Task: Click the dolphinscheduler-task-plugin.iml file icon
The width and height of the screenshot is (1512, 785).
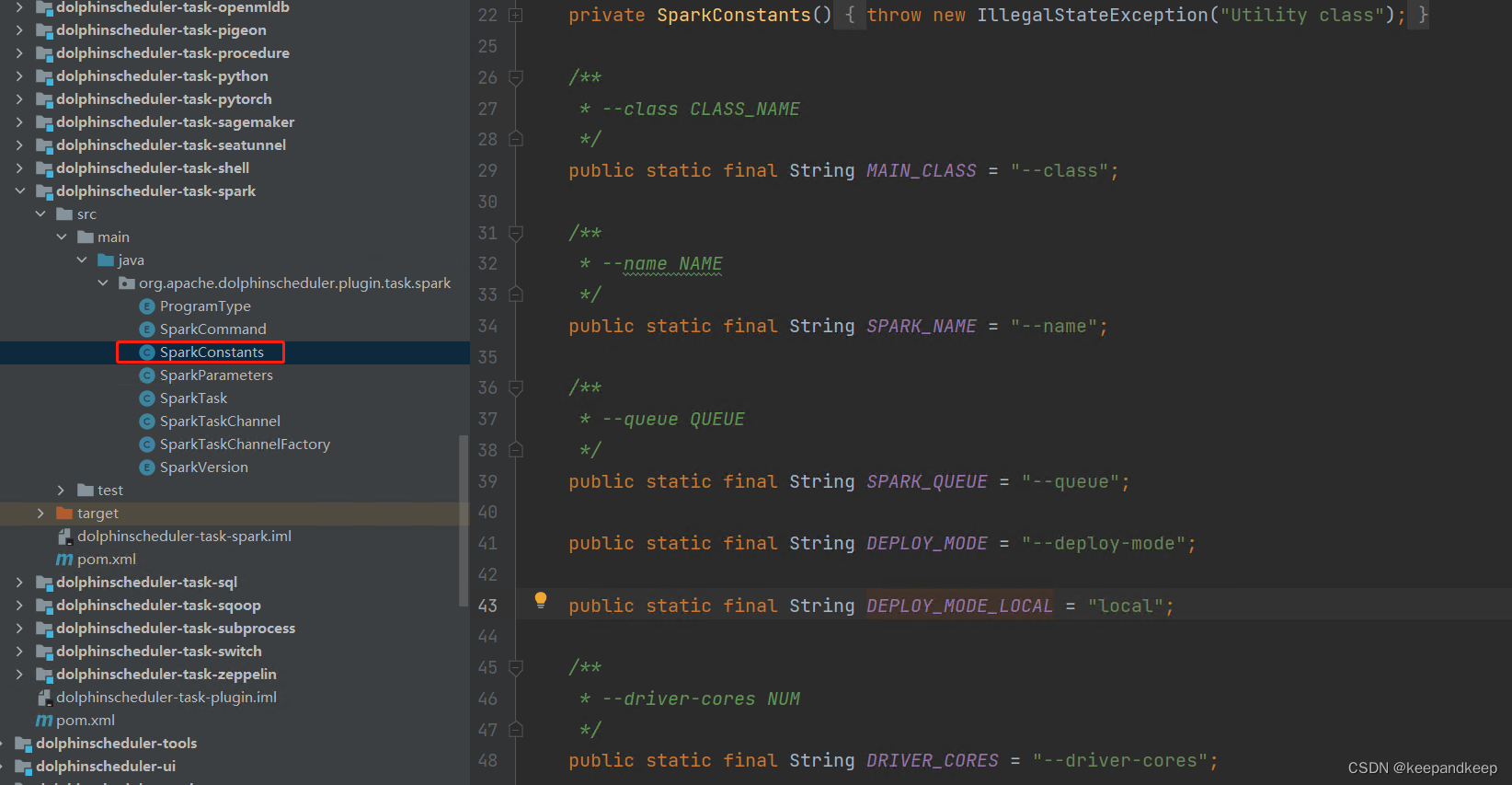Action: (43, 698)
